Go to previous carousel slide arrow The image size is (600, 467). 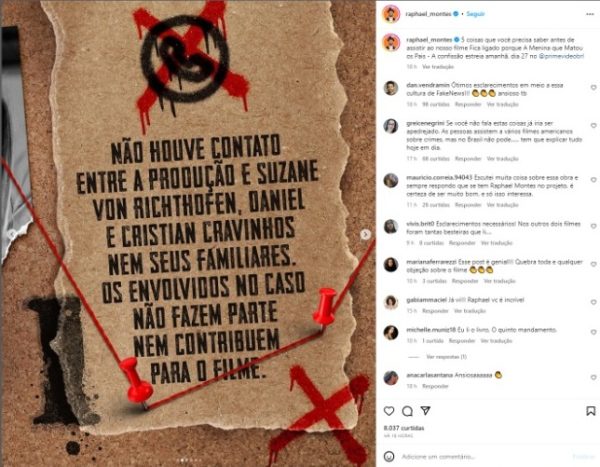[12, 234]
